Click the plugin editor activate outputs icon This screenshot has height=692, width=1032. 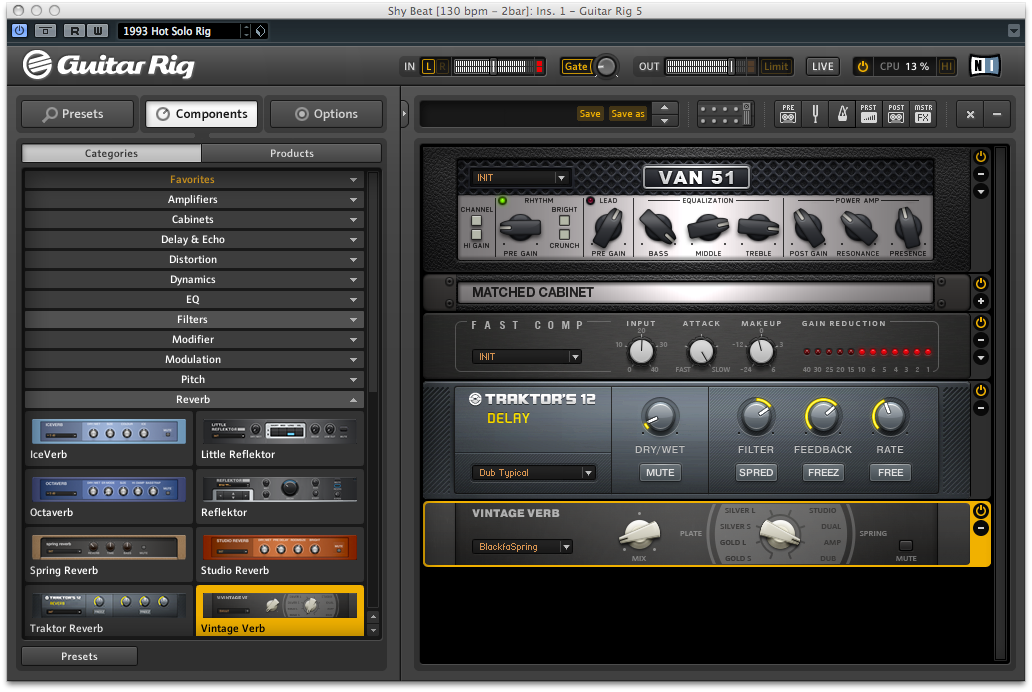(45, 30)
